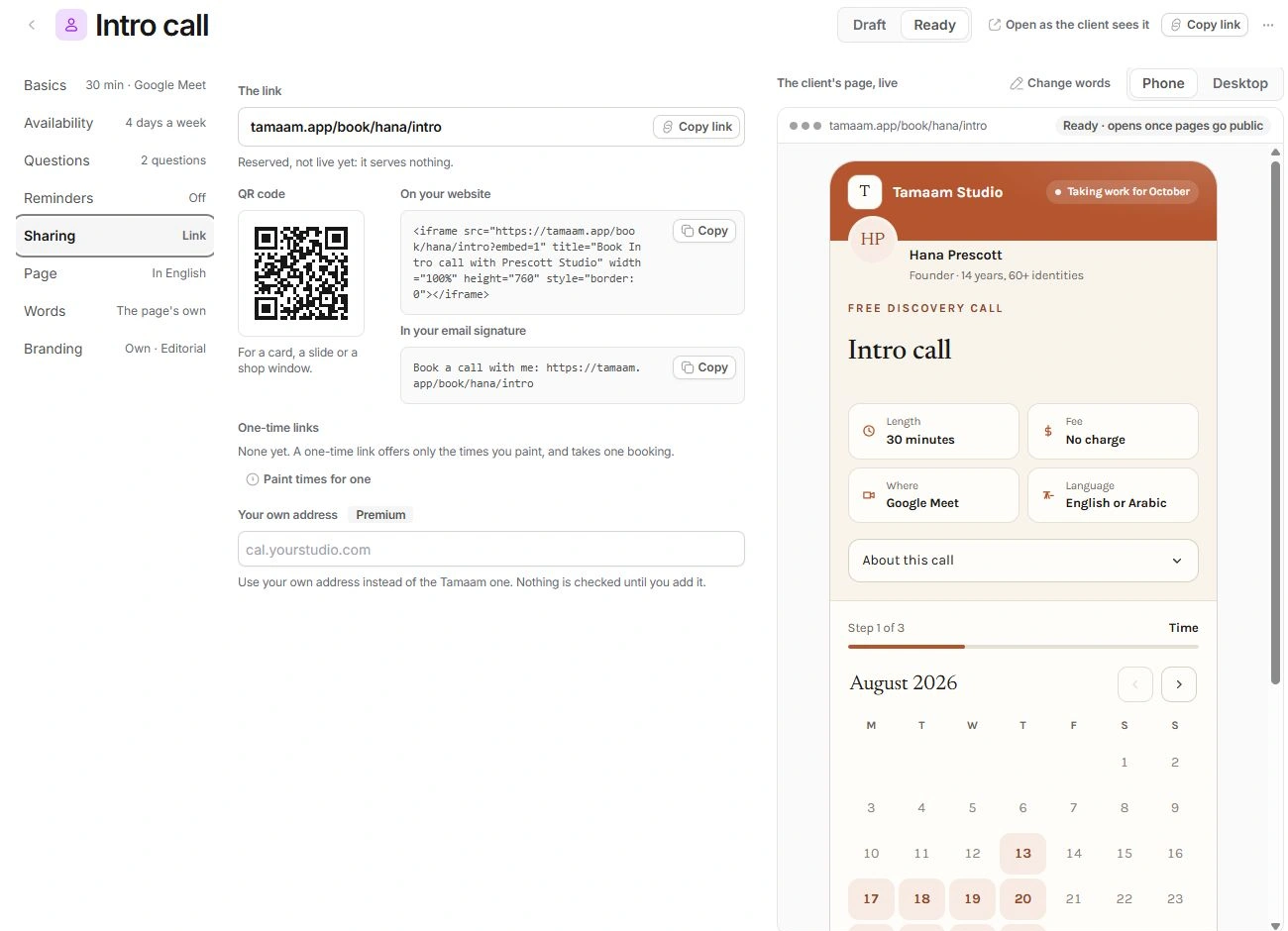Go back using the header chevron
The image size is (1288, 931).
coord(32,26)
